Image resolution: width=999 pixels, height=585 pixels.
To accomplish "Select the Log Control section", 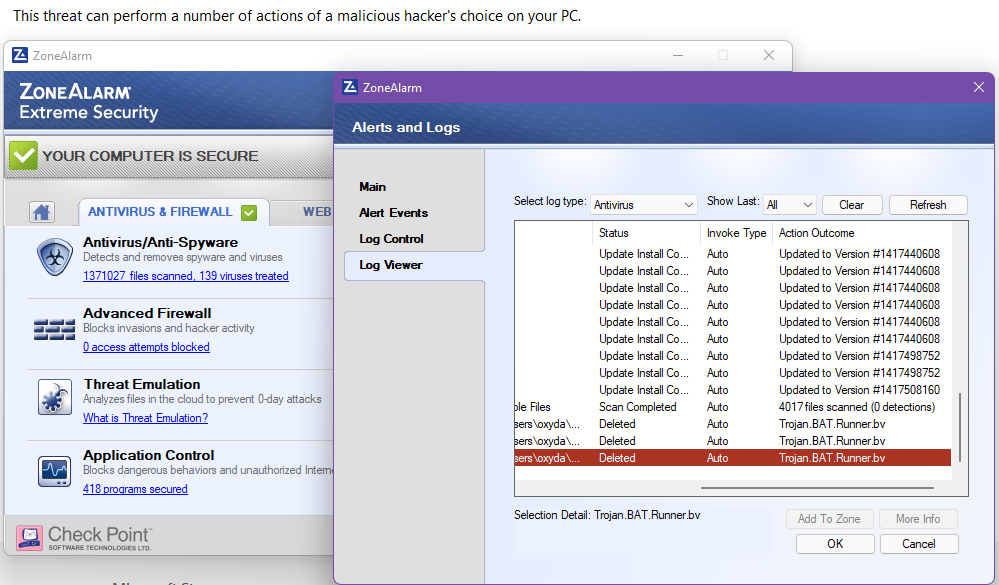I will click(391, 239).
